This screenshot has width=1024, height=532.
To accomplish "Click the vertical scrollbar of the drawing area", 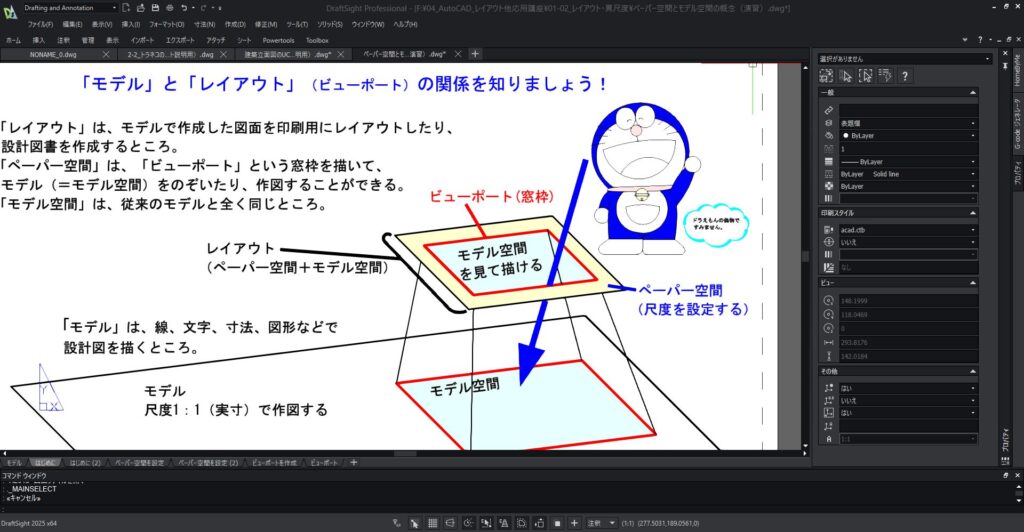I will (x=805, y=256).
